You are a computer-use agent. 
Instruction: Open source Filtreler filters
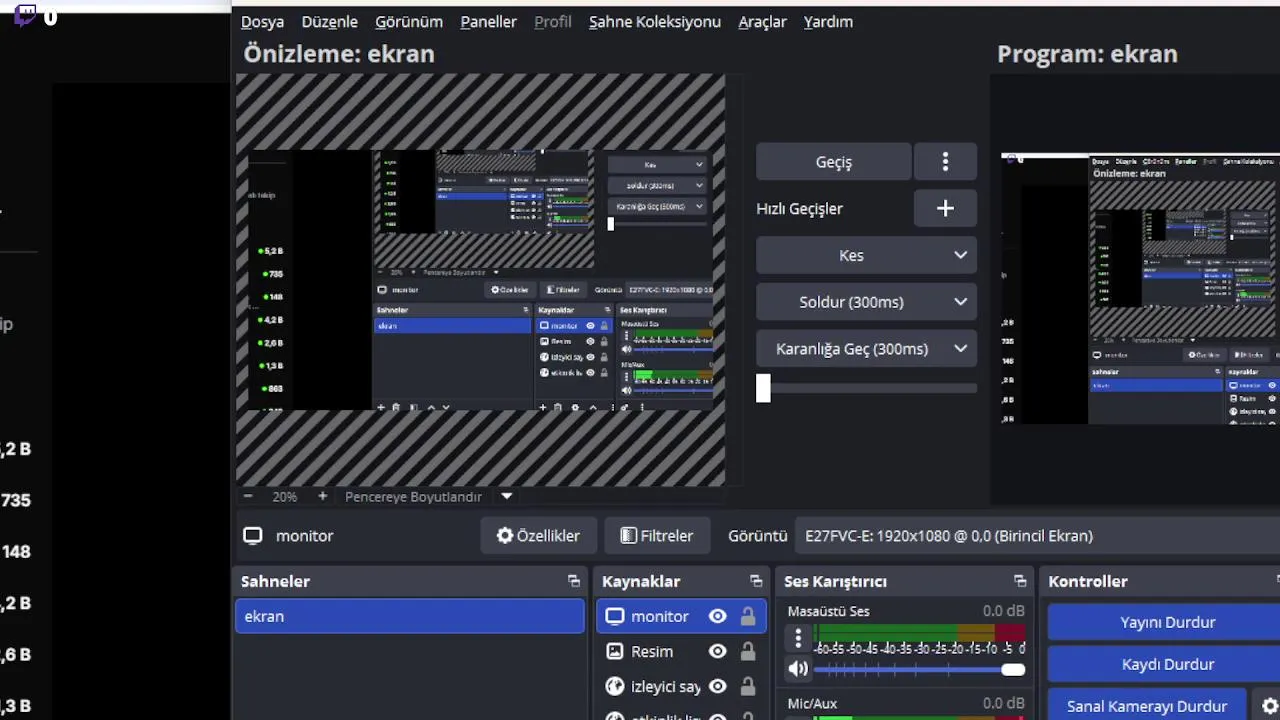pyautogui.click(x=656, y=536)
